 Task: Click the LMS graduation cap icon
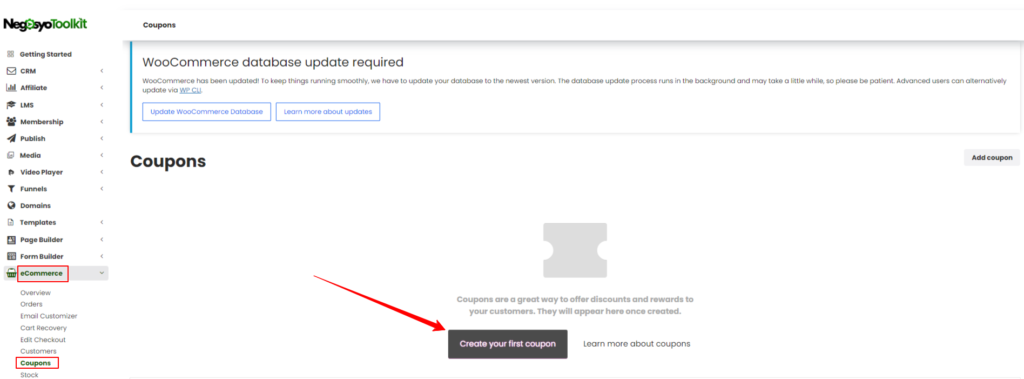click(x=10, y=105)
